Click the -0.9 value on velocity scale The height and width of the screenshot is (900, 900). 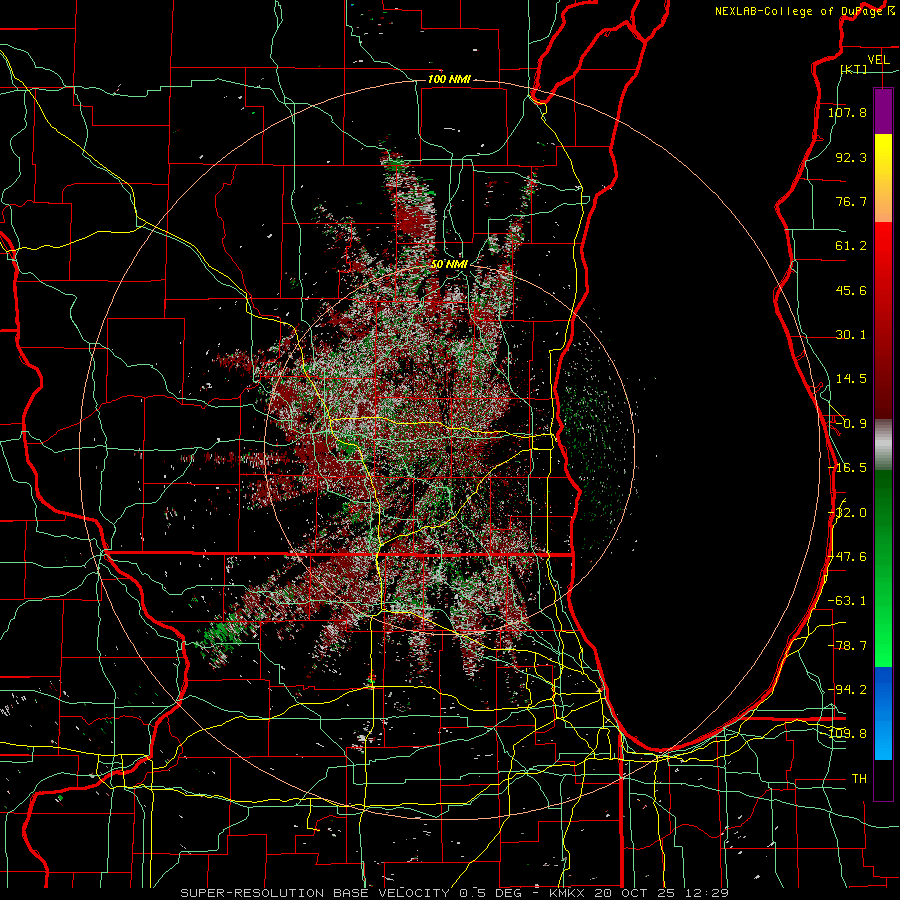click(851, 424)
